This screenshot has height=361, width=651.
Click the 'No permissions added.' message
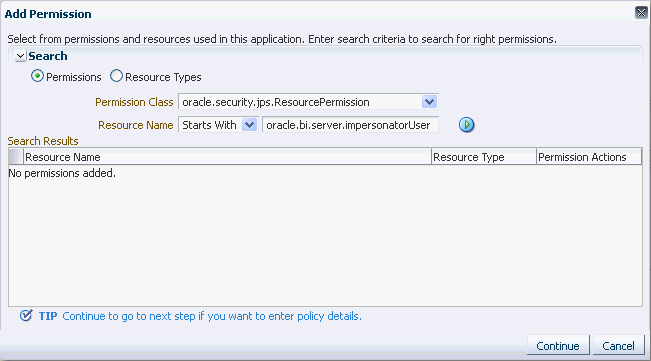(62, 173)
